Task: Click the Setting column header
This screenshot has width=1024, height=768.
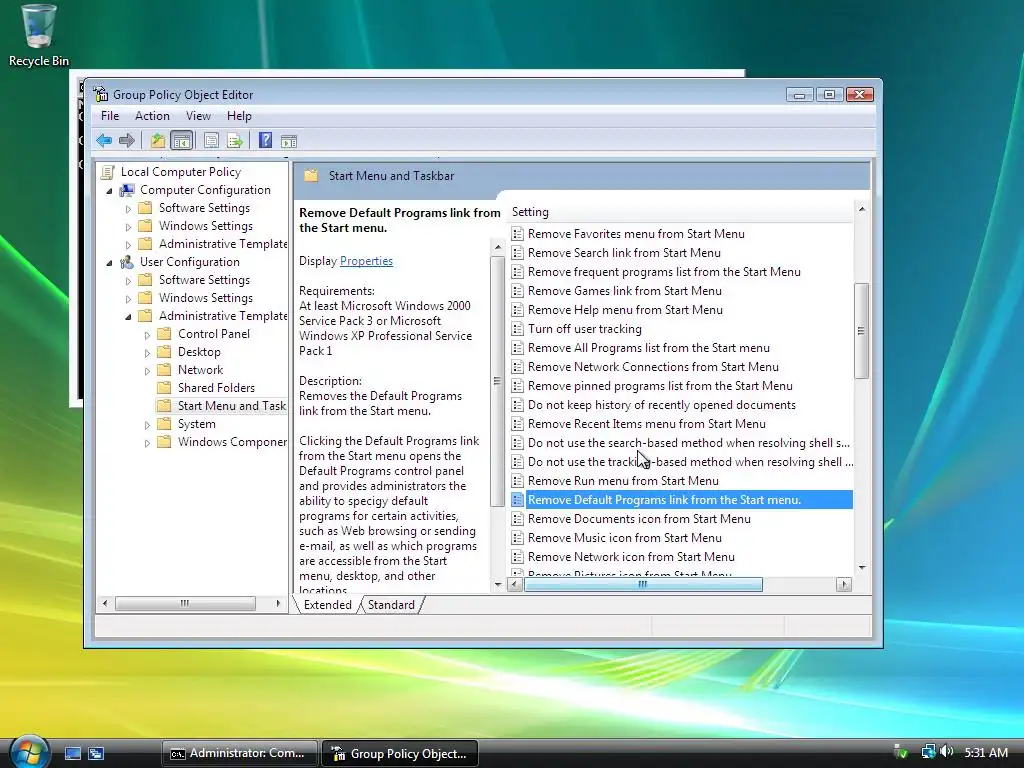Action: [679, 212]
